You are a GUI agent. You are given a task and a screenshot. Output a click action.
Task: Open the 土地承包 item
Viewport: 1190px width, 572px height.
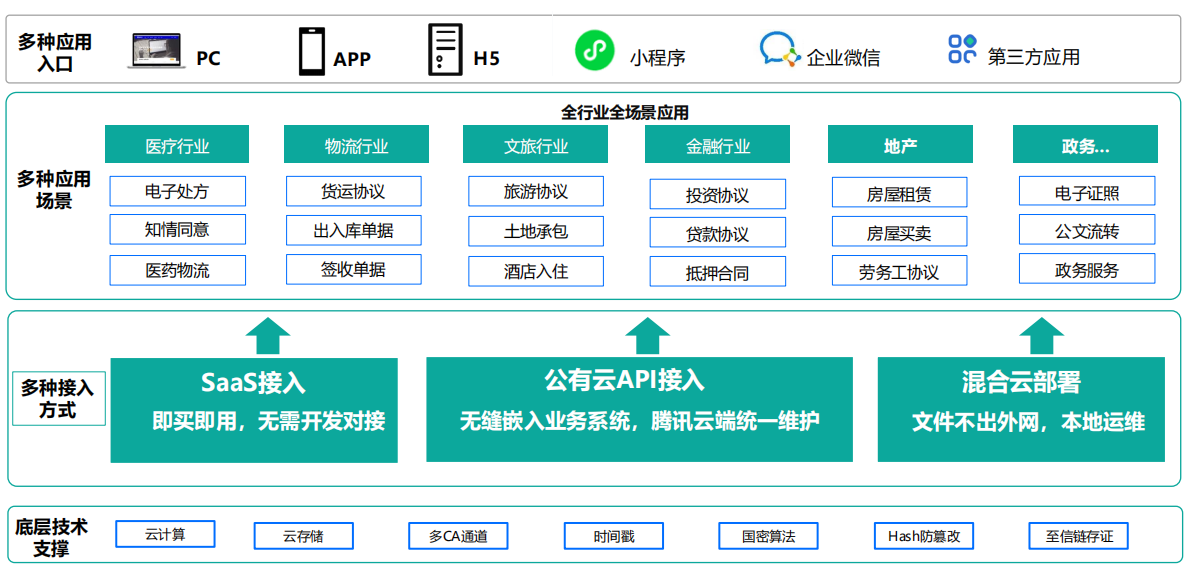tap(536, 231)
